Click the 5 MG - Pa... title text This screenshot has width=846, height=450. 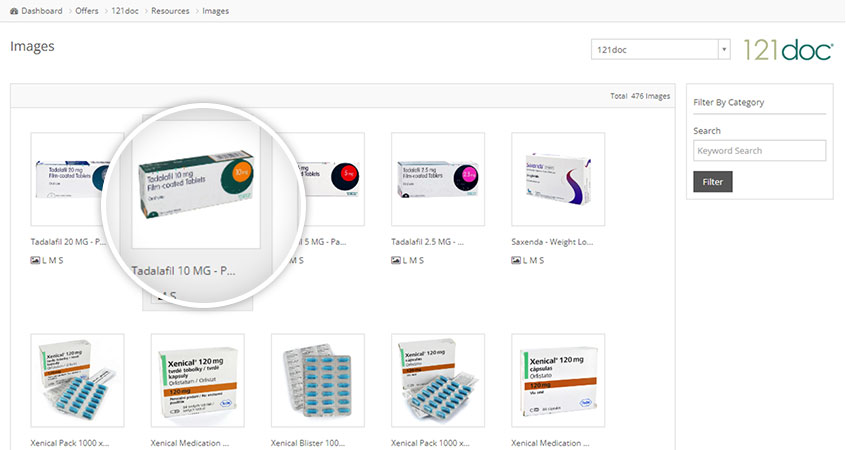tap(322, 242)
